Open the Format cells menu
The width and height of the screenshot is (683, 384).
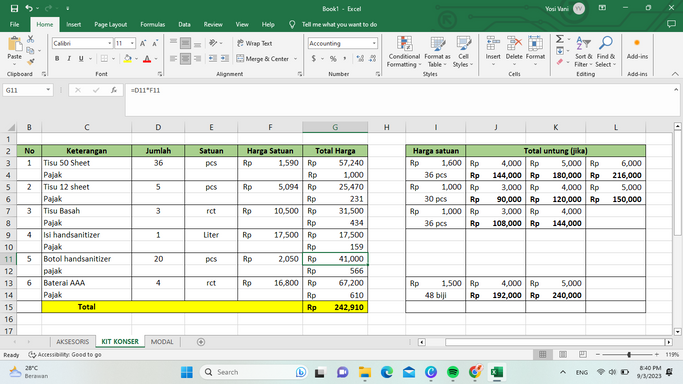(x=535, y=52)
